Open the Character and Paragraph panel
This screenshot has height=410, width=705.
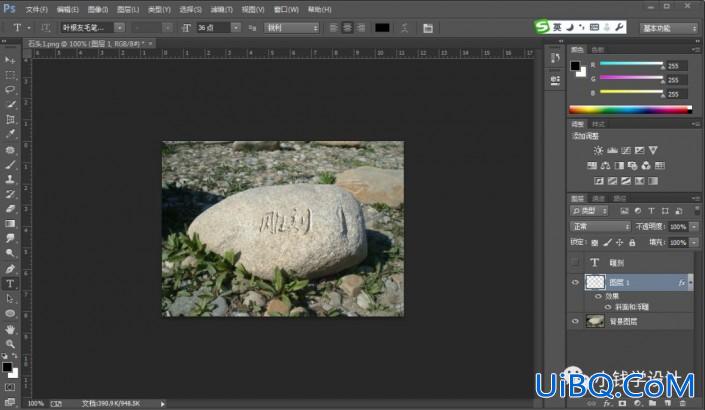[428, 28]
